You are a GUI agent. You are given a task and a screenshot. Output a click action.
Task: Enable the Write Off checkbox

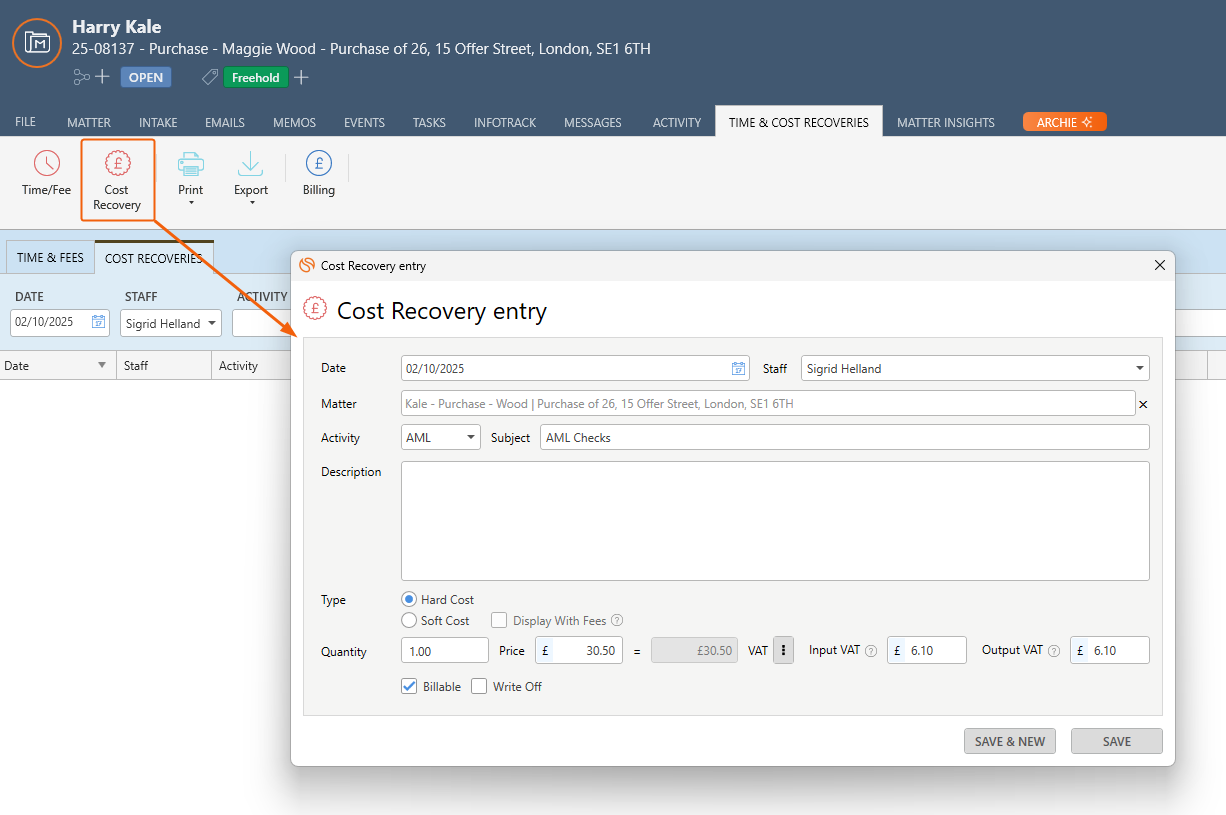tap(479, 687)
